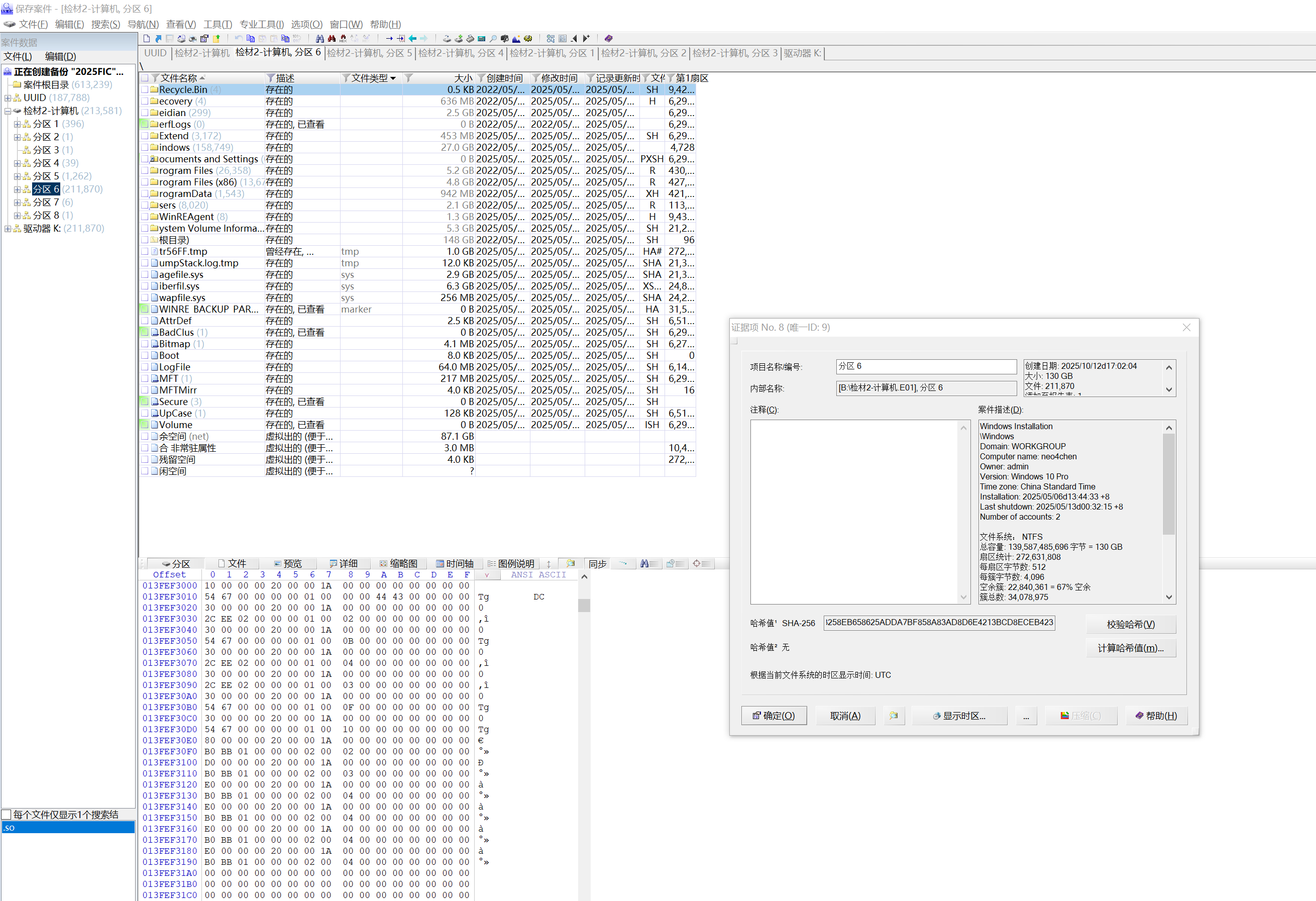The width and height of the screenshot is (1316, 901).
Task: Click the 校验哈希 button
Action: 1130,624
